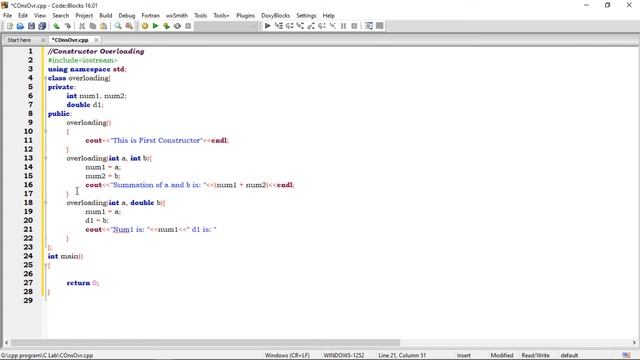Viewport: 640px width, 360px height.
Task: Click the Run to cursor debug icon
Action: 279,26
